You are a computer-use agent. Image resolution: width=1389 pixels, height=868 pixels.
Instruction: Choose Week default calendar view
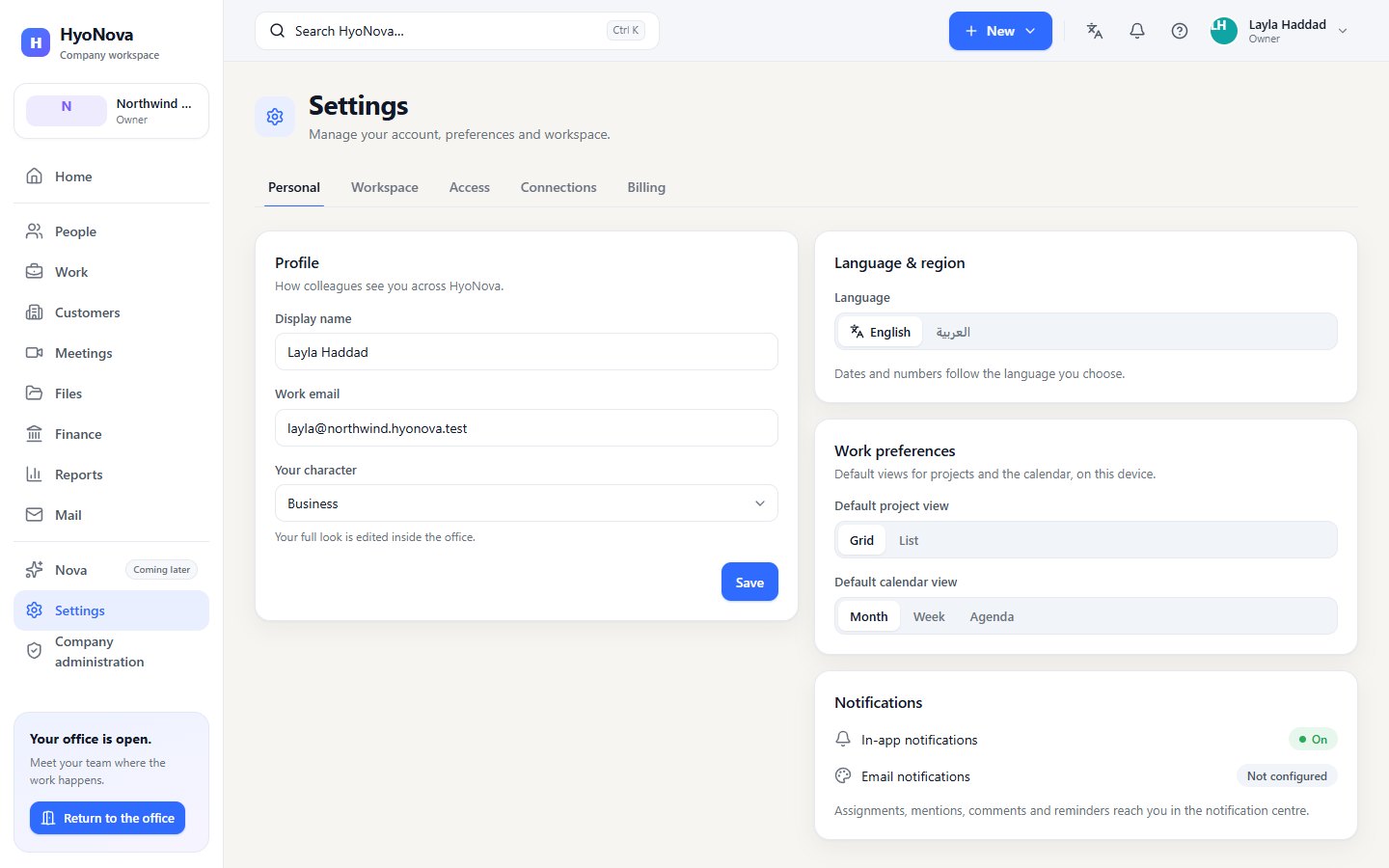929,616
